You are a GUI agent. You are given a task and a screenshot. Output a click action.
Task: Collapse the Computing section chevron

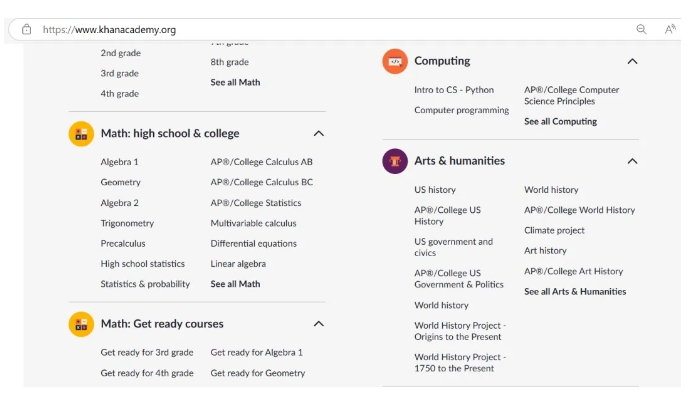tap(632, 61)
